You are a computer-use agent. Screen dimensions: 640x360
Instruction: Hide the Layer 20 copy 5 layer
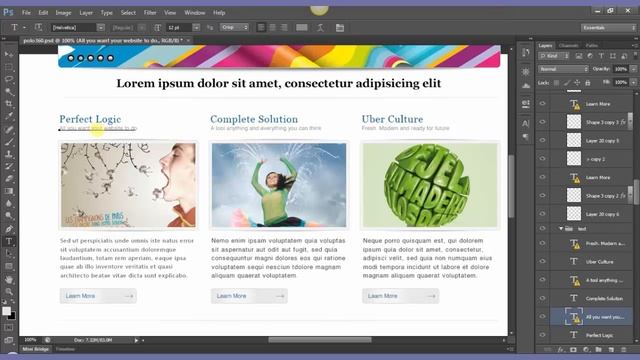542,140
